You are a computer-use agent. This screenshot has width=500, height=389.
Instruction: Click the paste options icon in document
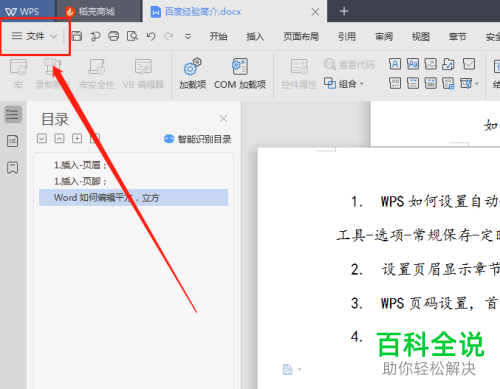coord(288,369)
